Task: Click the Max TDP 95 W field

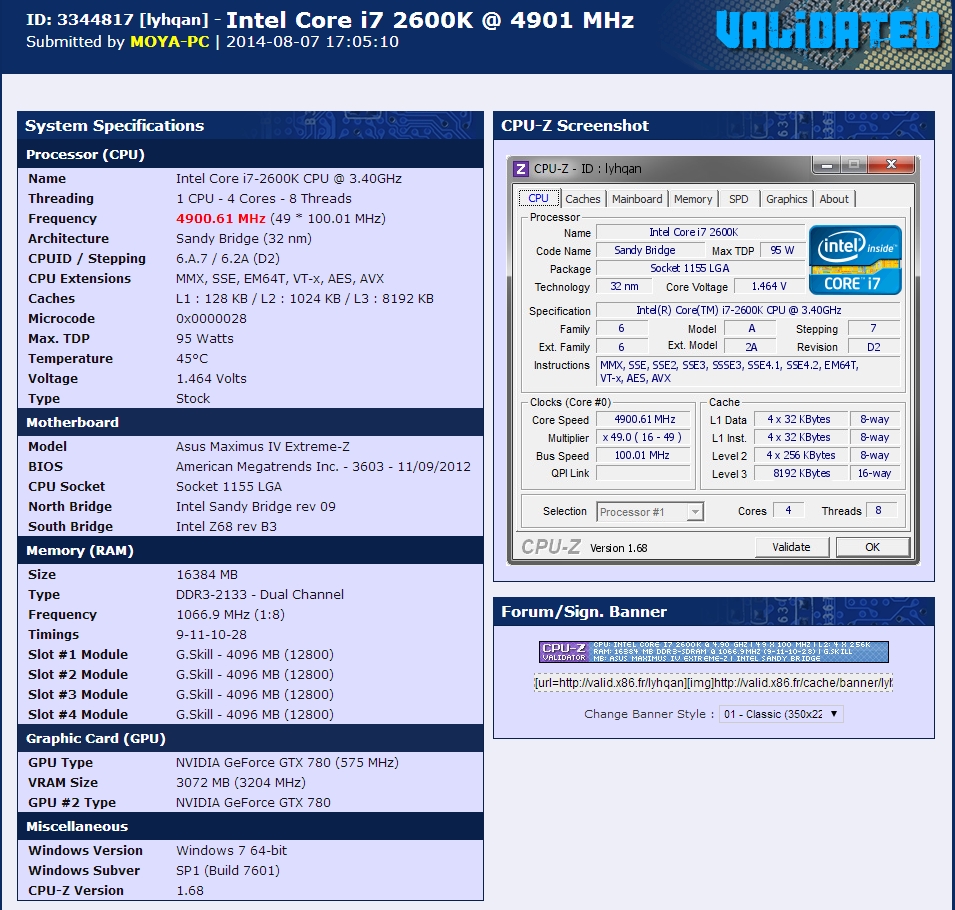Action: click(782, 250)
